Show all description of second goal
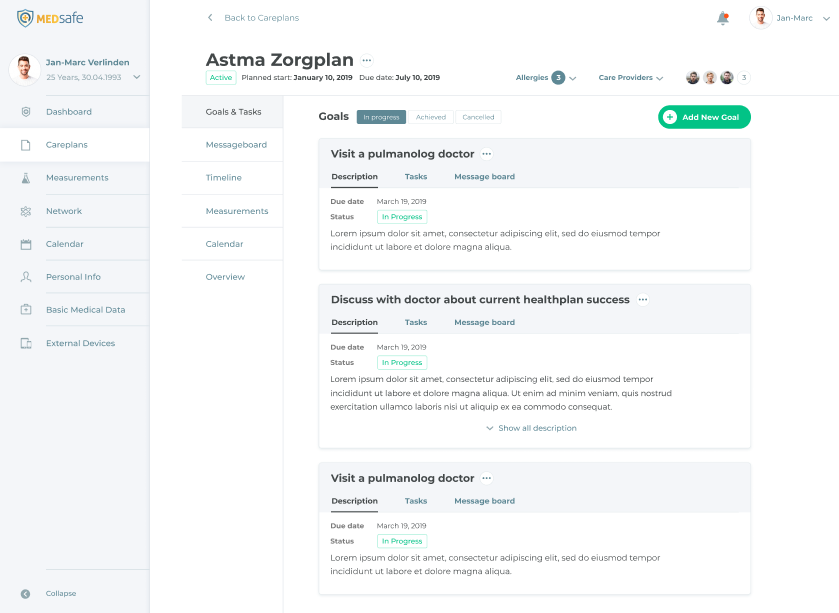Screen dimensions: 839x613 click(x=530, y=428)
